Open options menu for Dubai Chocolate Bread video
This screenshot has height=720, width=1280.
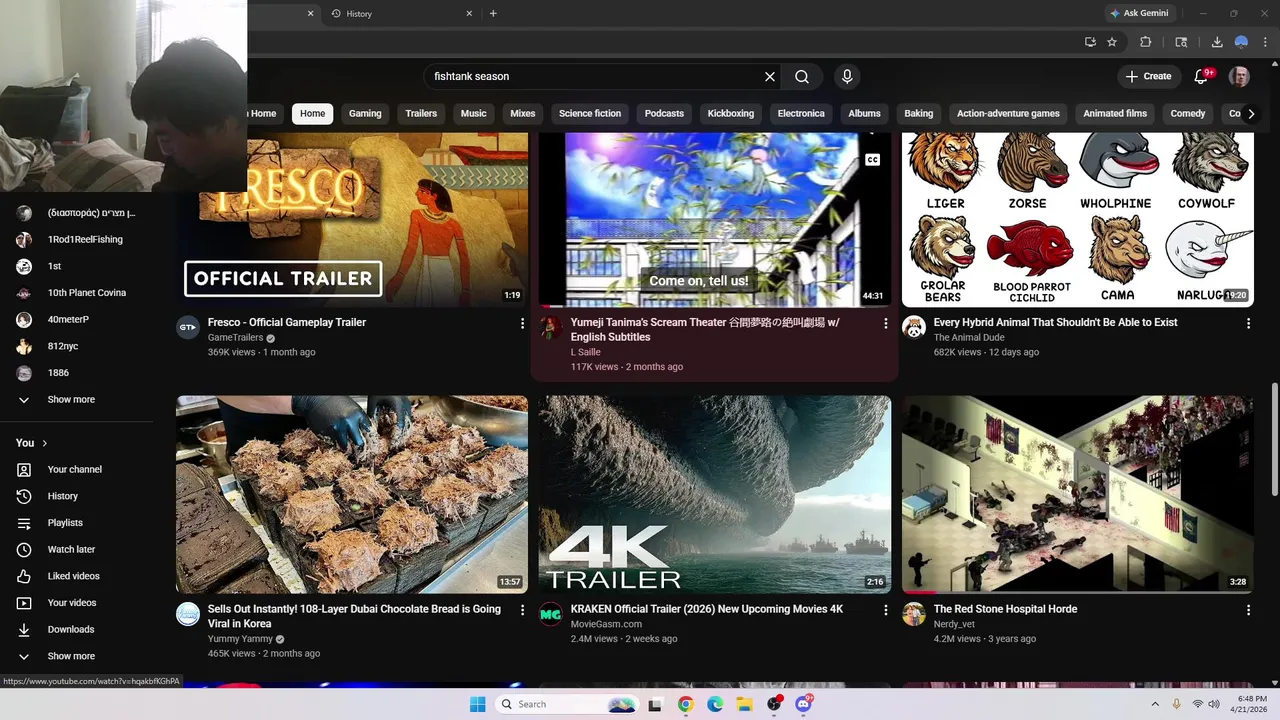[x=522, y=610]
